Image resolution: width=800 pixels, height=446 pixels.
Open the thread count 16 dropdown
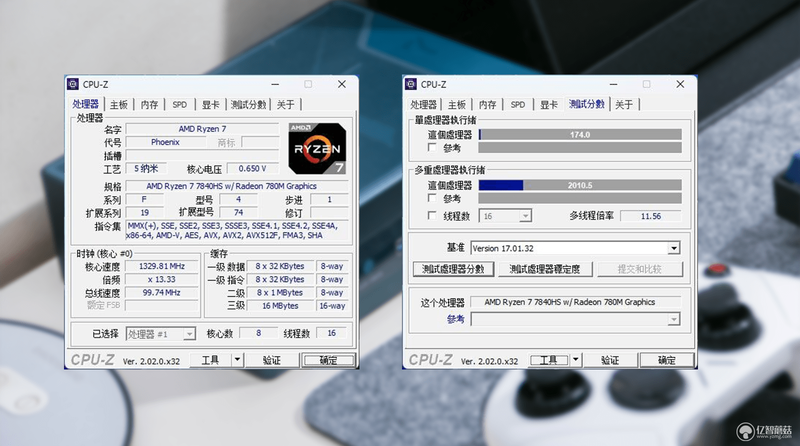(x=505, y=216)
